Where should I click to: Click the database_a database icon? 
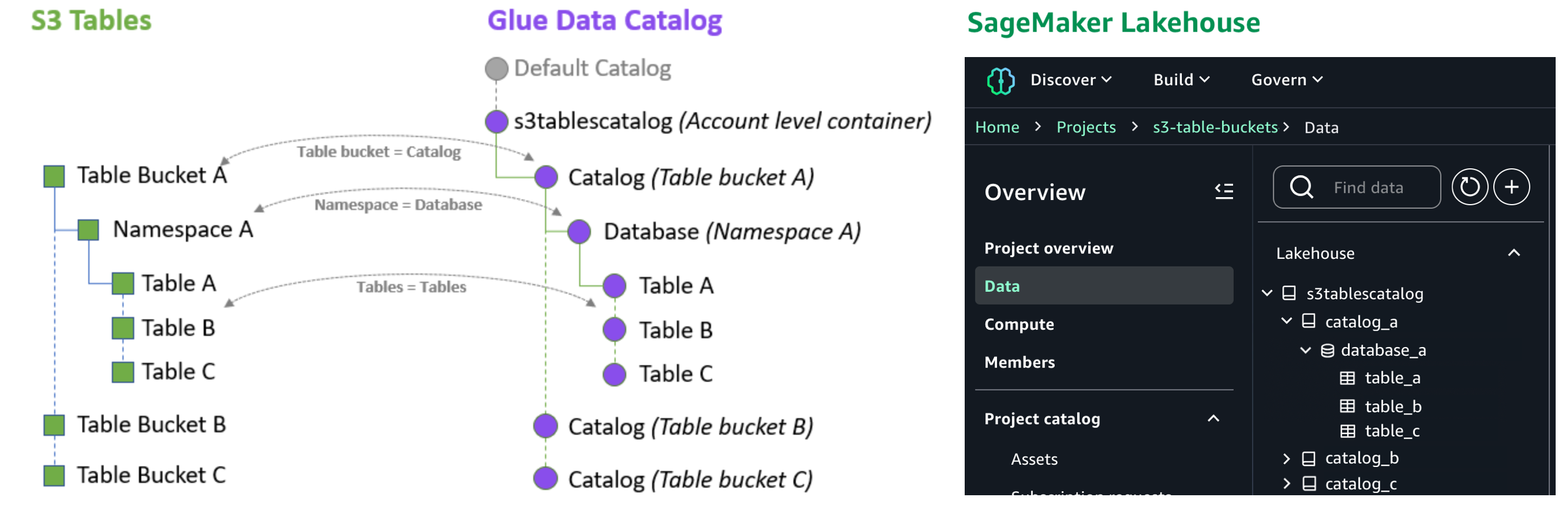[1327, 351]
